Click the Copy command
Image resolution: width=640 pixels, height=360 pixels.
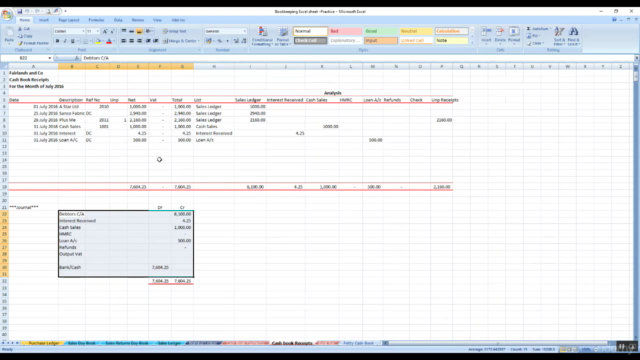tap(25, 36)
